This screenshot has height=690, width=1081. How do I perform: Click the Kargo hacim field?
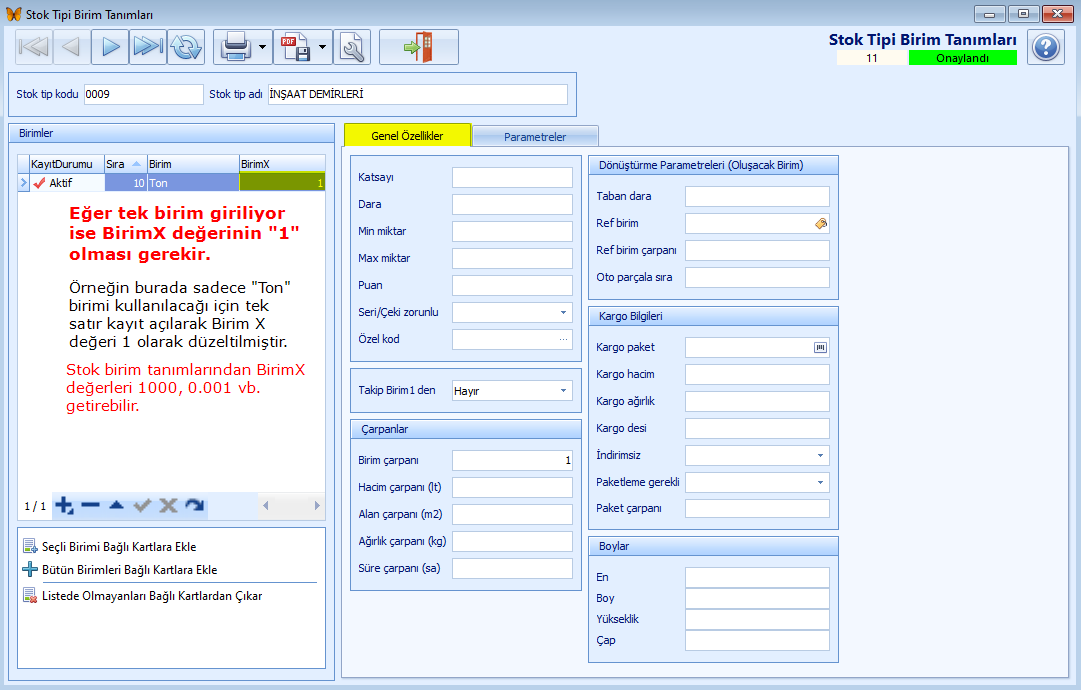(757, 374)
